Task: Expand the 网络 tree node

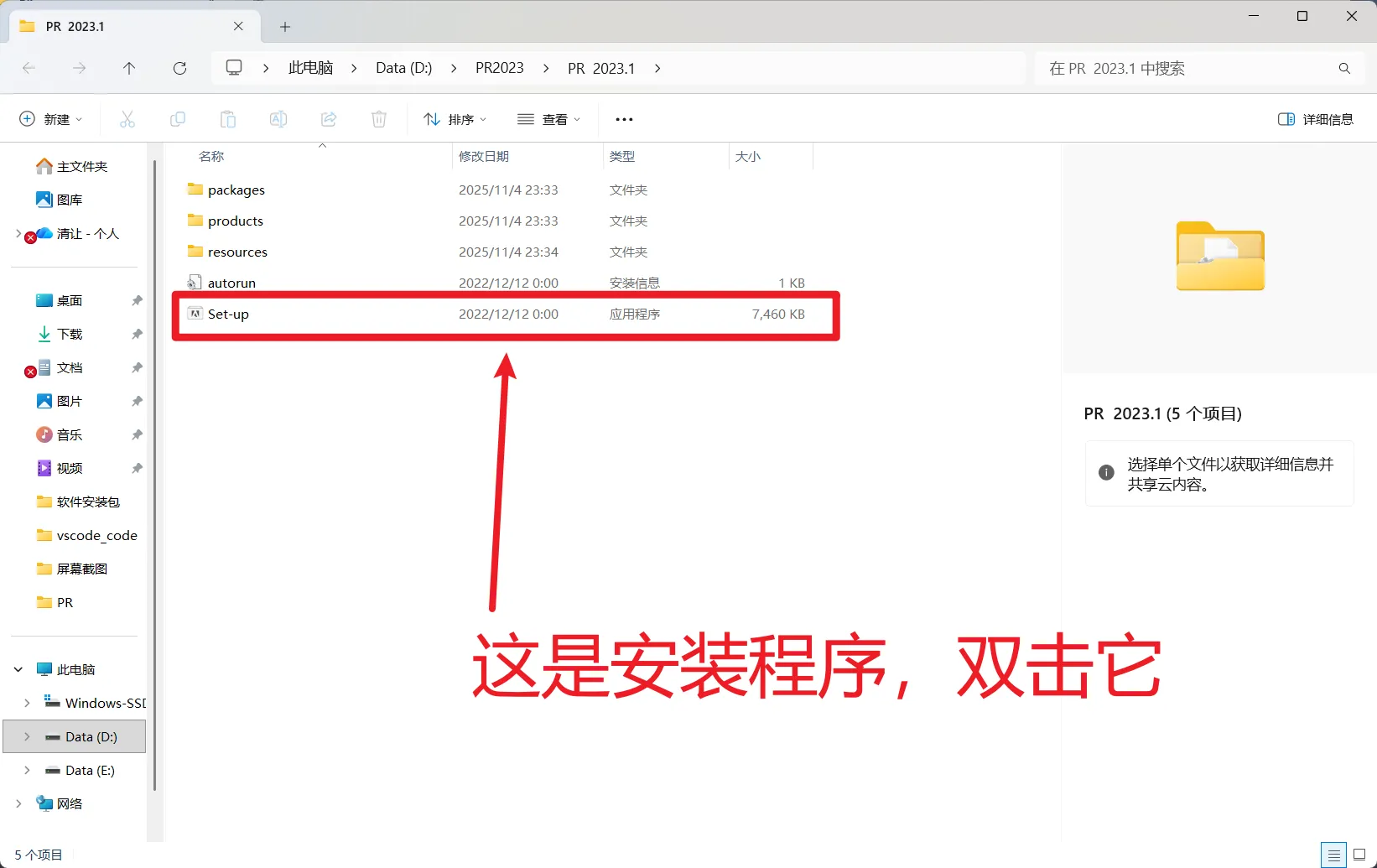Action: (18, 803)
